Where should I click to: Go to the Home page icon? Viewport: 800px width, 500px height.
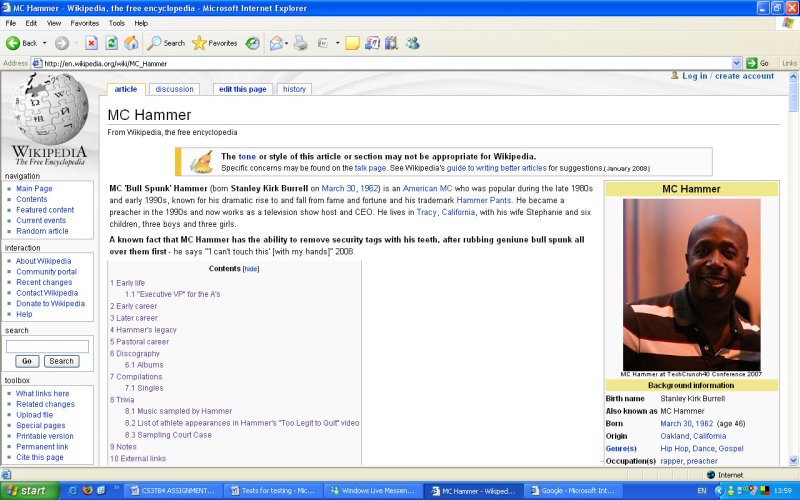[x=131, y=43]
